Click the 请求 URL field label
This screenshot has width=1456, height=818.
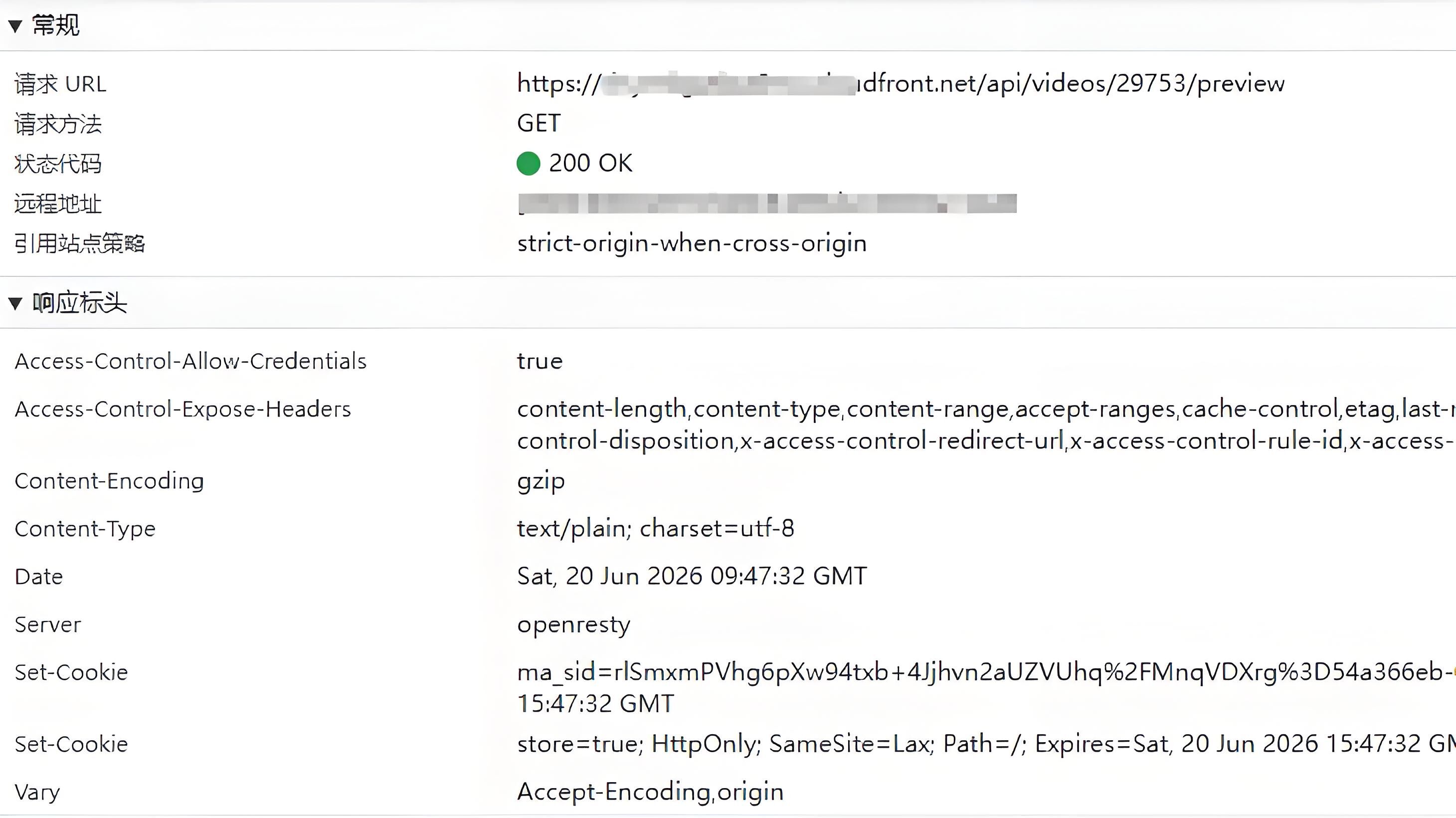pyautogui.click(x=60, y=84)
